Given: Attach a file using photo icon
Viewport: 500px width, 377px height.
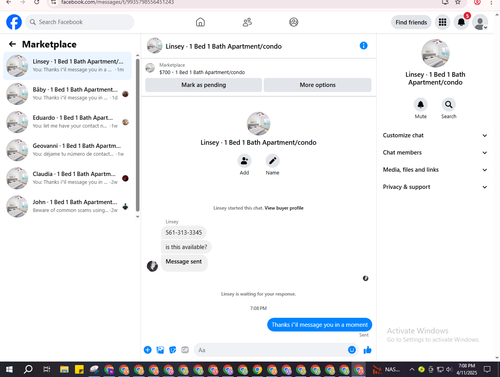Looking at the screenshot, I should pyautogui.click(x=160, y=350).
